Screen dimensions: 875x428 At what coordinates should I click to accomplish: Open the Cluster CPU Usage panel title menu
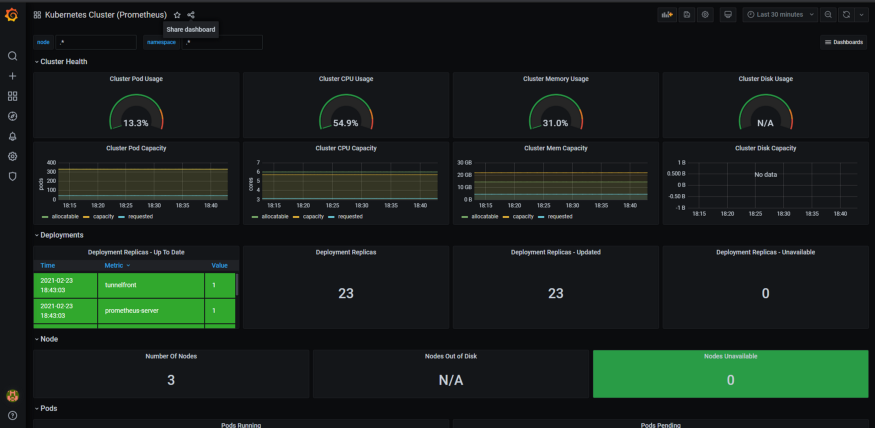[x=346, y=79]
